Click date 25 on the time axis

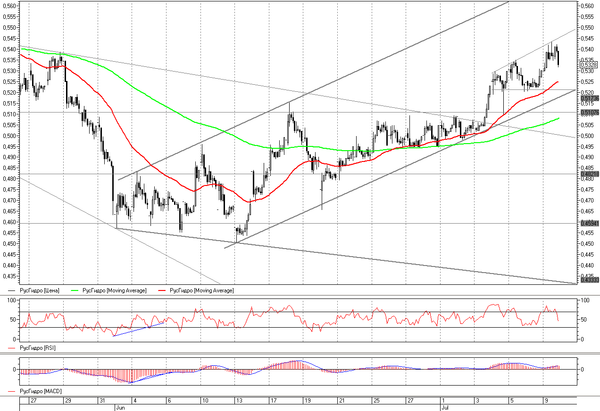[377, 401]
